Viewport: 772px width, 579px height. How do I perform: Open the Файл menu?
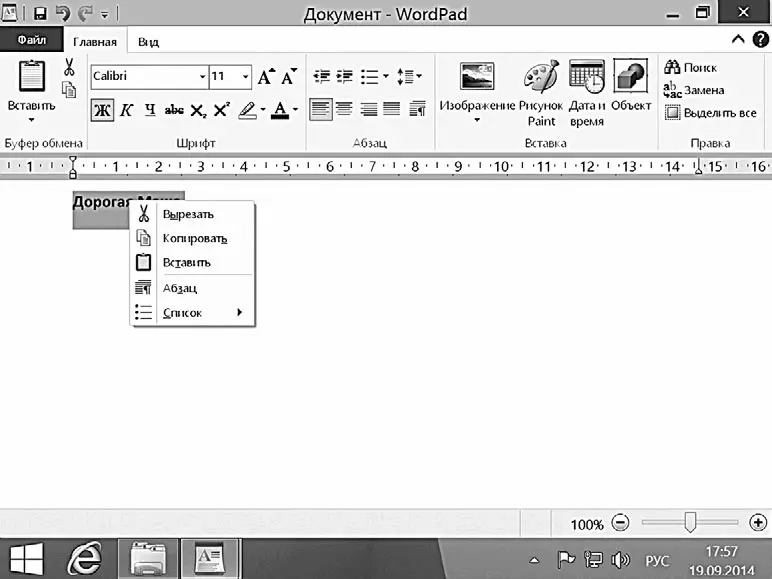[x=32, y=40]
